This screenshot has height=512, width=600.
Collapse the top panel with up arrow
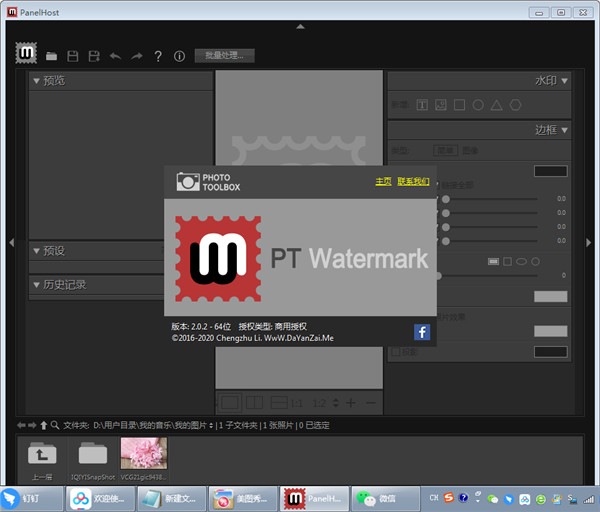click(x=300, y=26)
